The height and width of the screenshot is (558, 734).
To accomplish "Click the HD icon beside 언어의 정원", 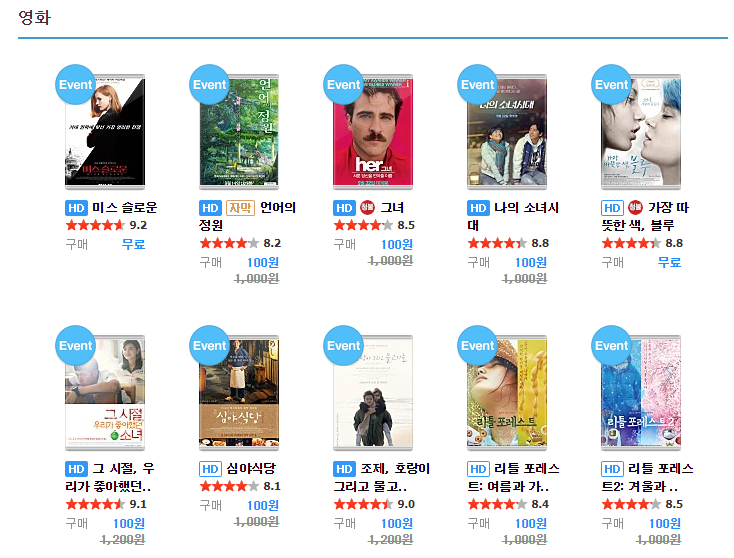I will click(x=210, y=208).
